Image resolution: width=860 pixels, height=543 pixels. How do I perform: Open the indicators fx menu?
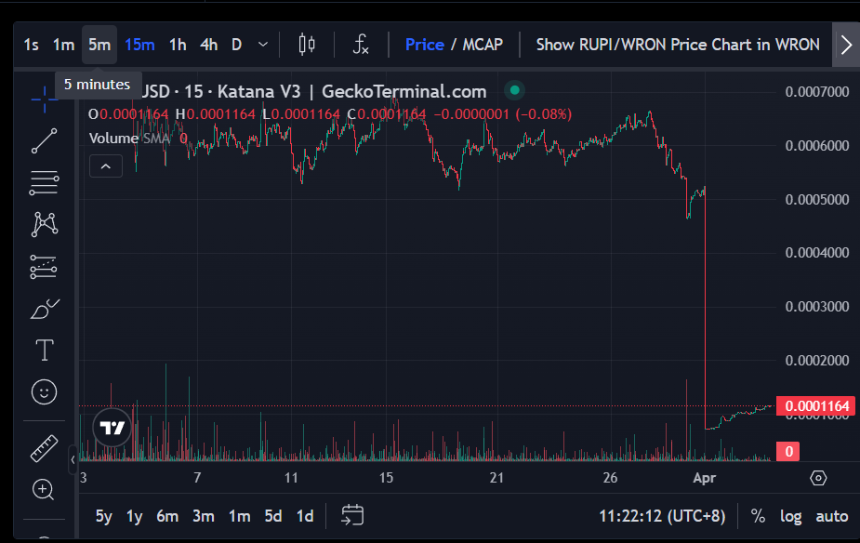pos(360,44)
